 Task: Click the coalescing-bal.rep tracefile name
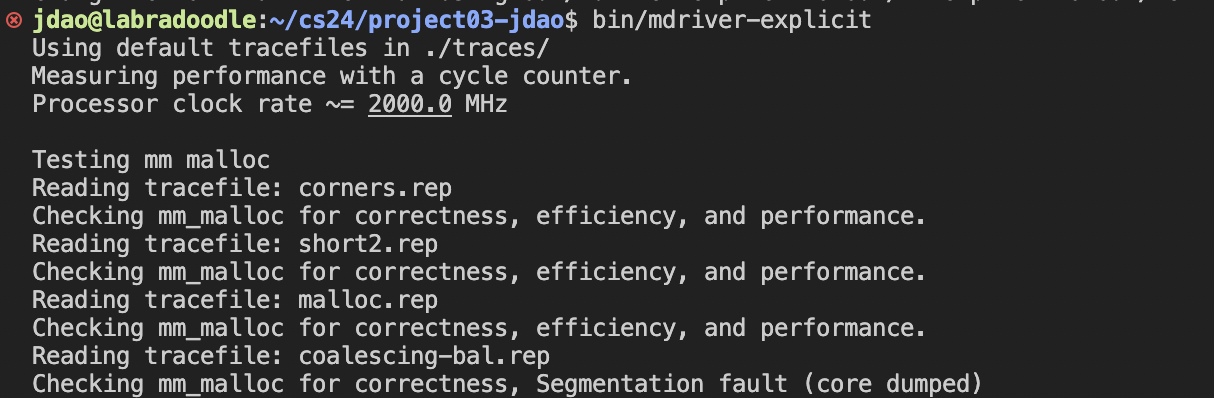click(424, 356)
